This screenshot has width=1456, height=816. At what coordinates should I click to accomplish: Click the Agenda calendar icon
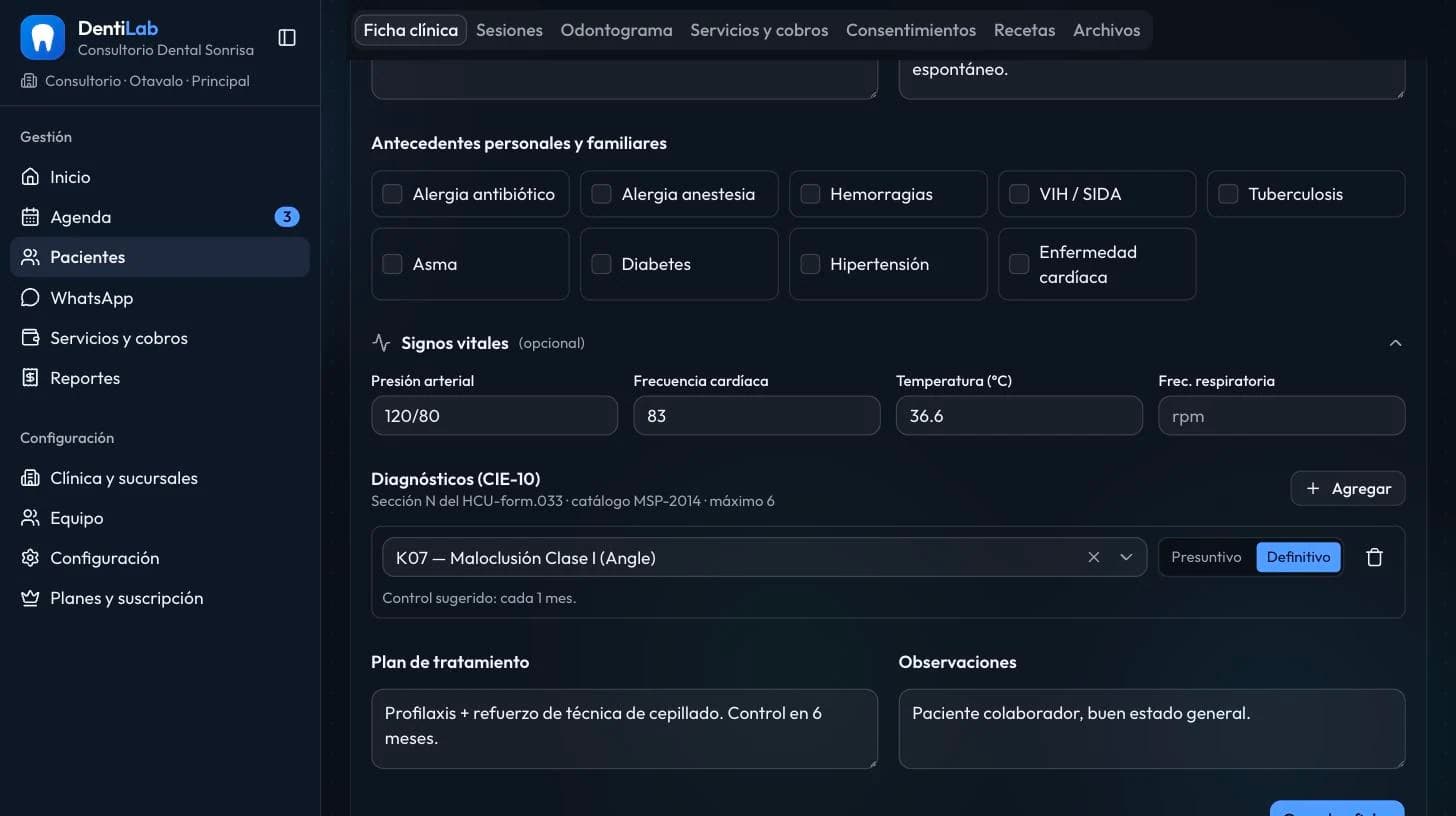(x=31, y=217)
